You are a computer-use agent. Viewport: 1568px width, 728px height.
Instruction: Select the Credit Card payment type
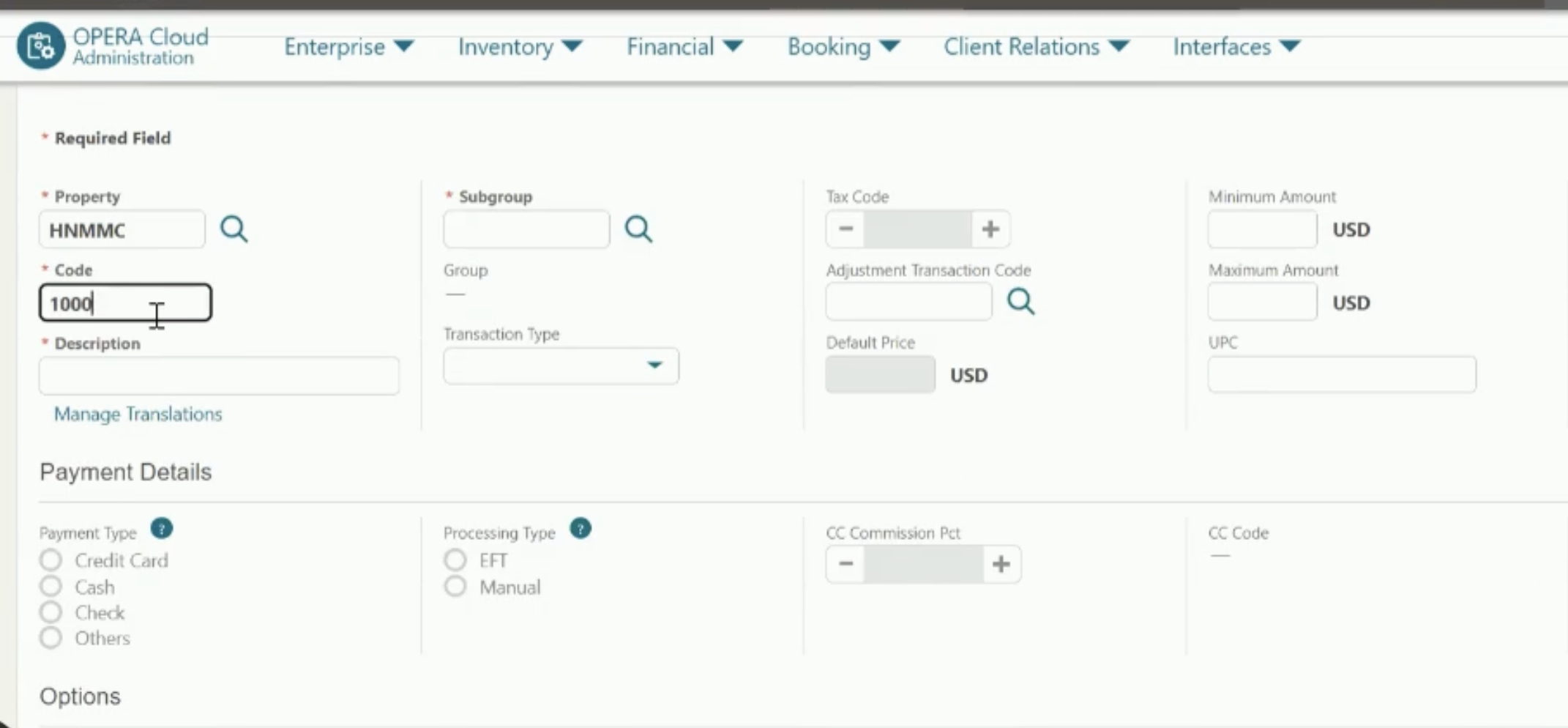pyautogui.click(x=51, y=560)
